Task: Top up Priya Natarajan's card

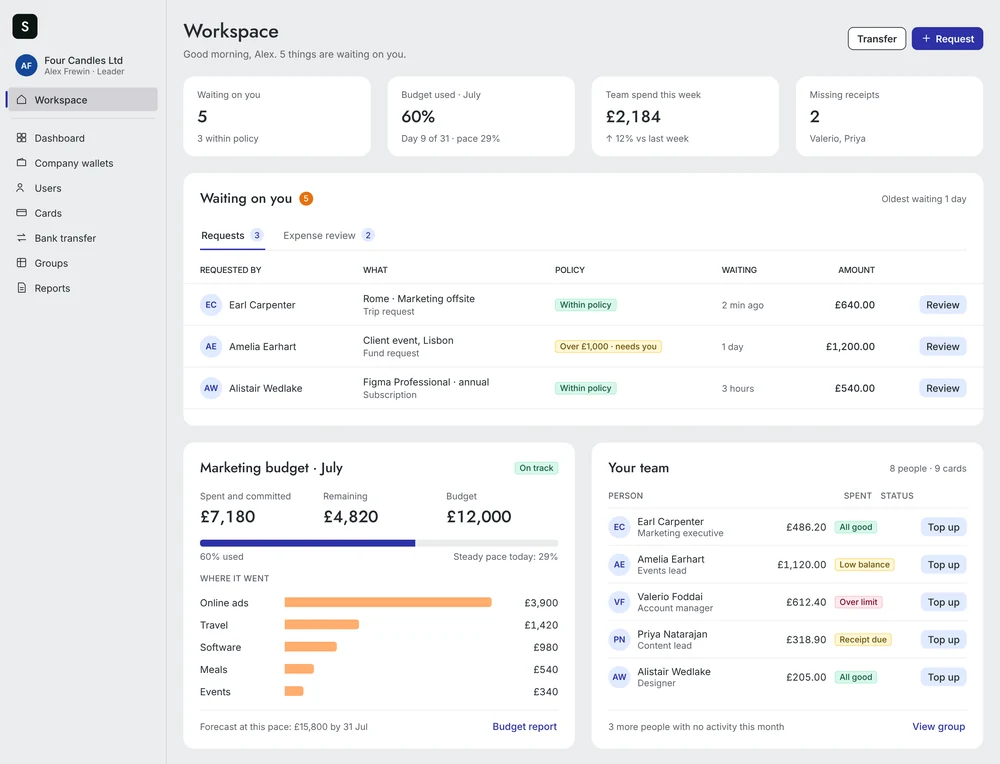Action: tap(943, 639)
